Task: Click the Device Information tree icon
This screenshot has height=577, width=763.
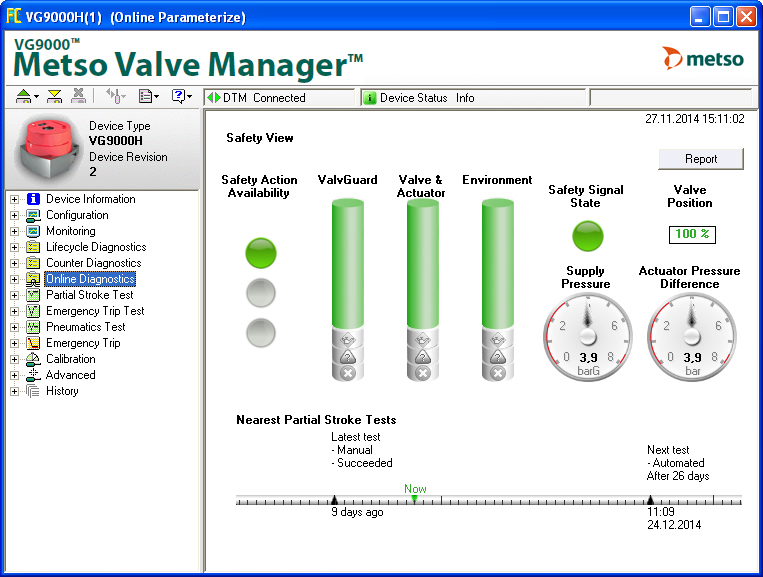Action: point(33,199)
